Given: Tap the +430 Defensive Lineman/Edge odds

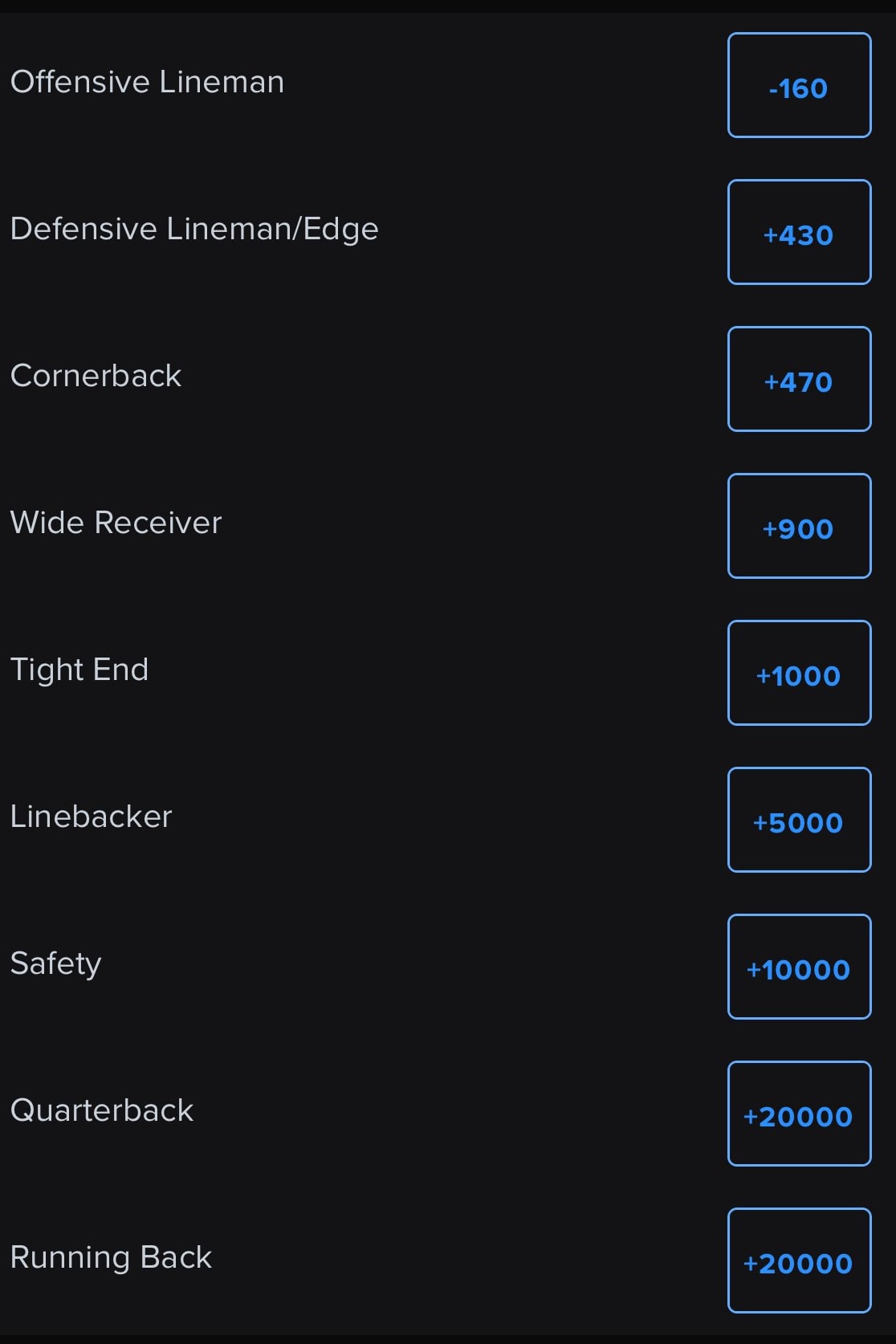Looking at the screenshot, I should pyautogui.click(x=799, y=232).
